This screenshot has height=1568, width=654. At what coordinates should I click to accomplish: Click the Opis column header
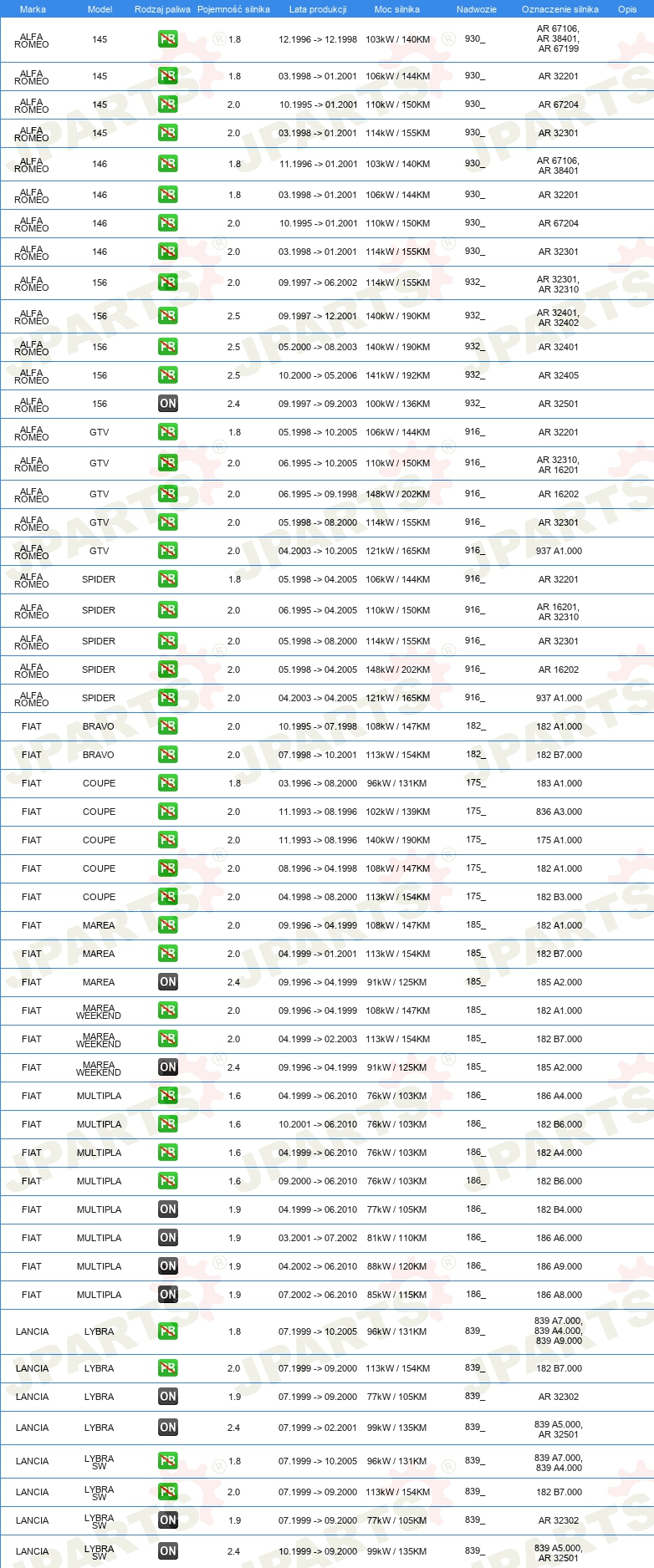click(627, 9)
